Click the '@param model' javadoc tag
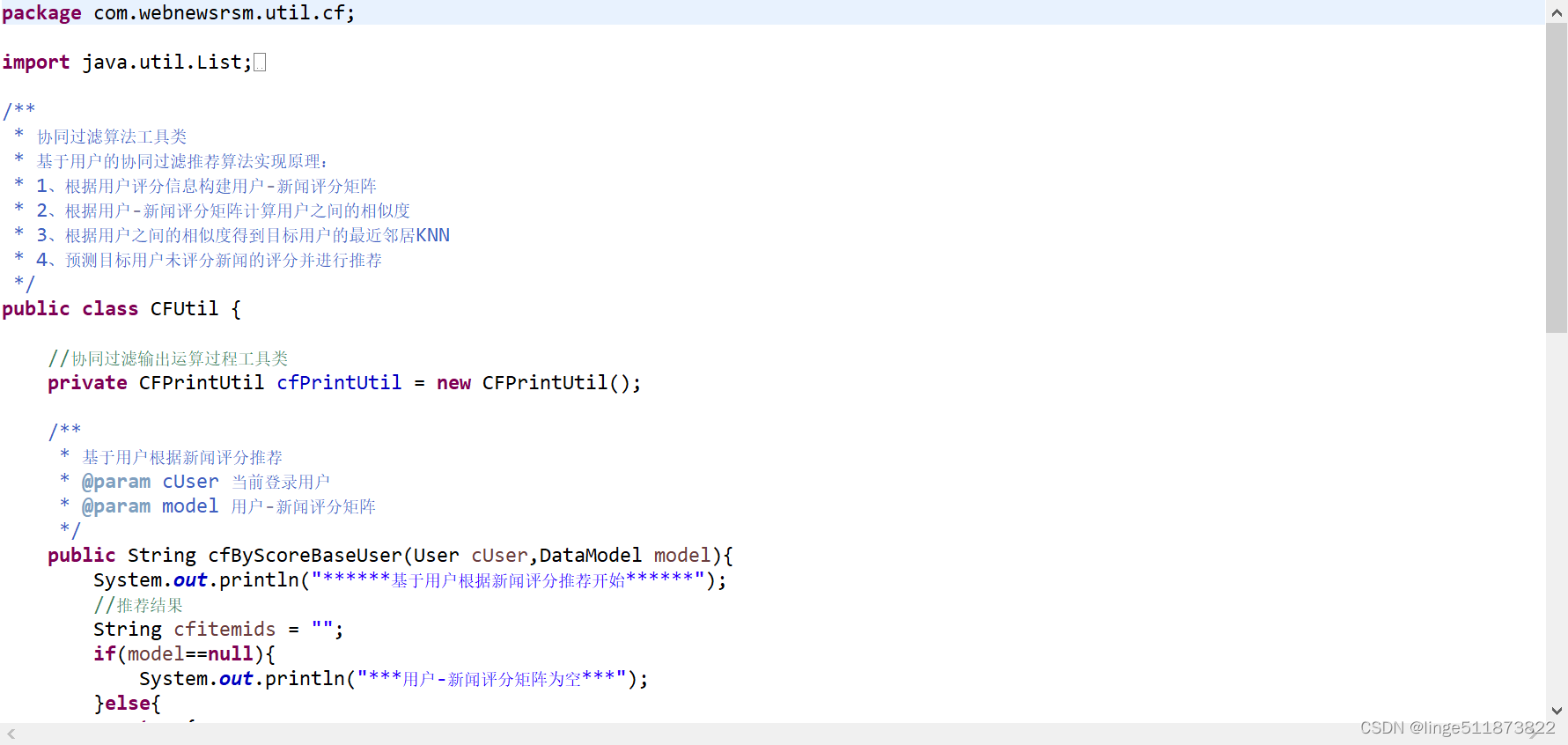1568x745 pixels. pyautogui.click(x=150, y=506)
